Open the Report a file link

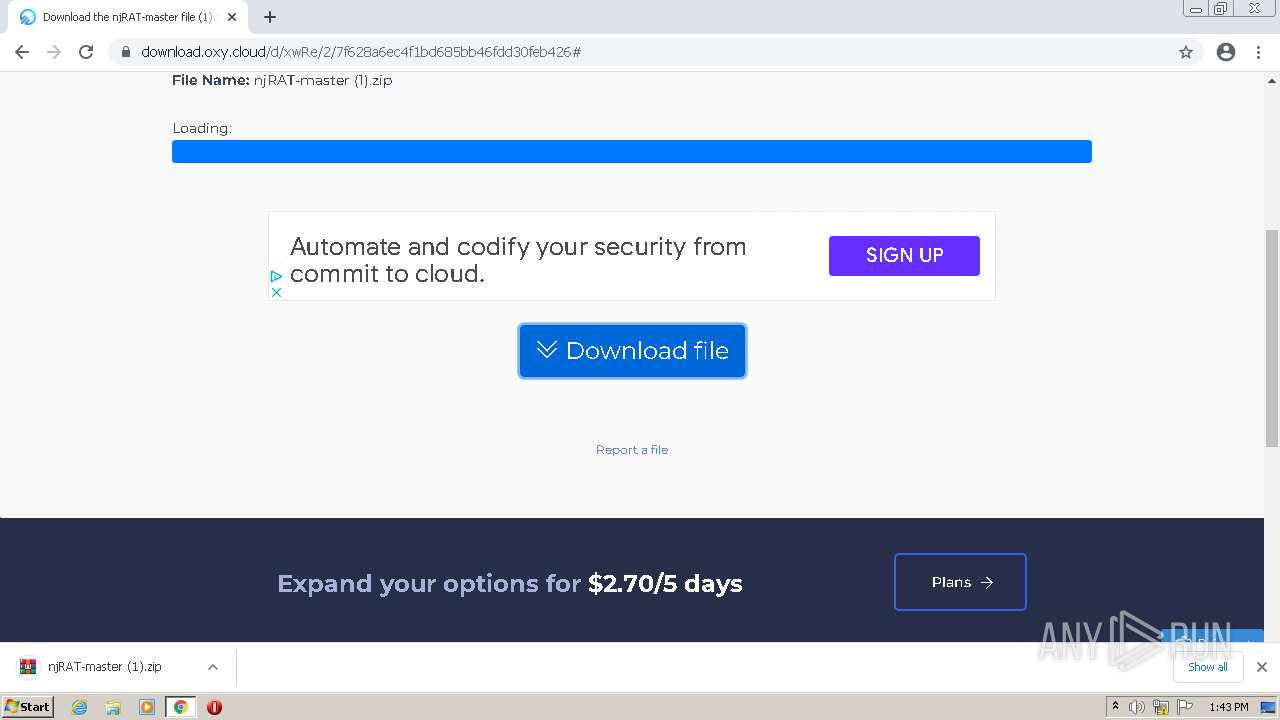point(632,450)
